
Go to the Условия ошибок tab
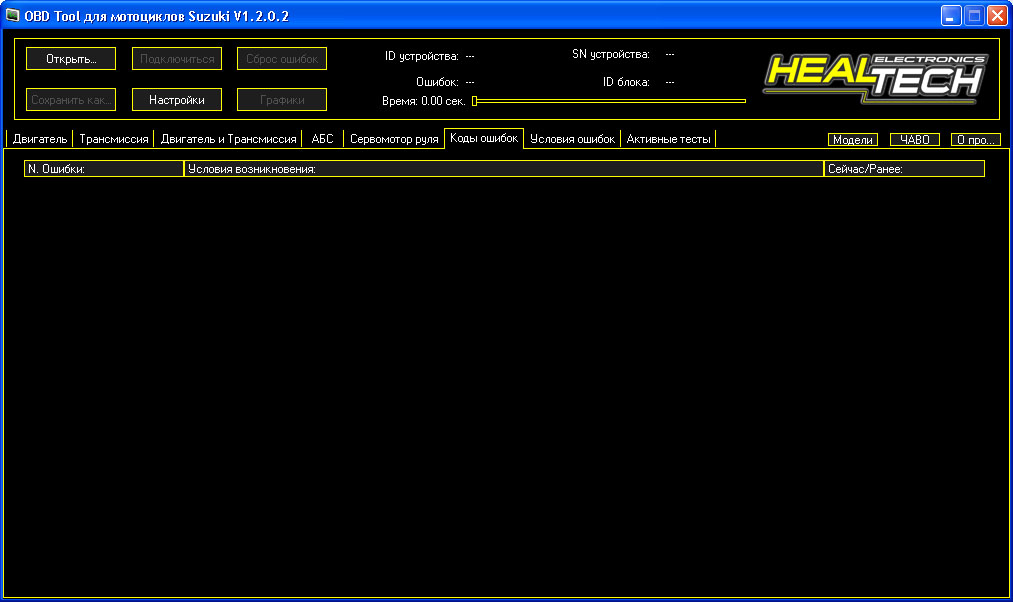[572, 139]
